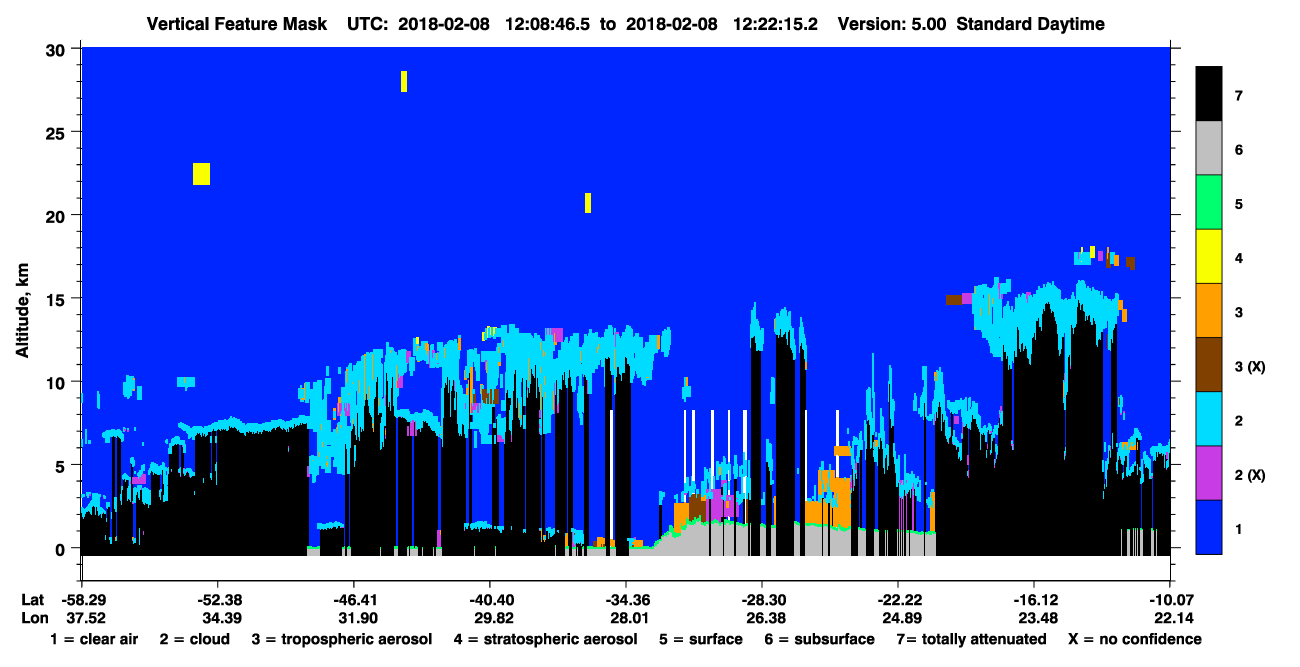The height and width of the screenshot is (667, 1300).
Task: Click the altitude tick label '10'
Action: pyautogui.click(x=58, y=382)
